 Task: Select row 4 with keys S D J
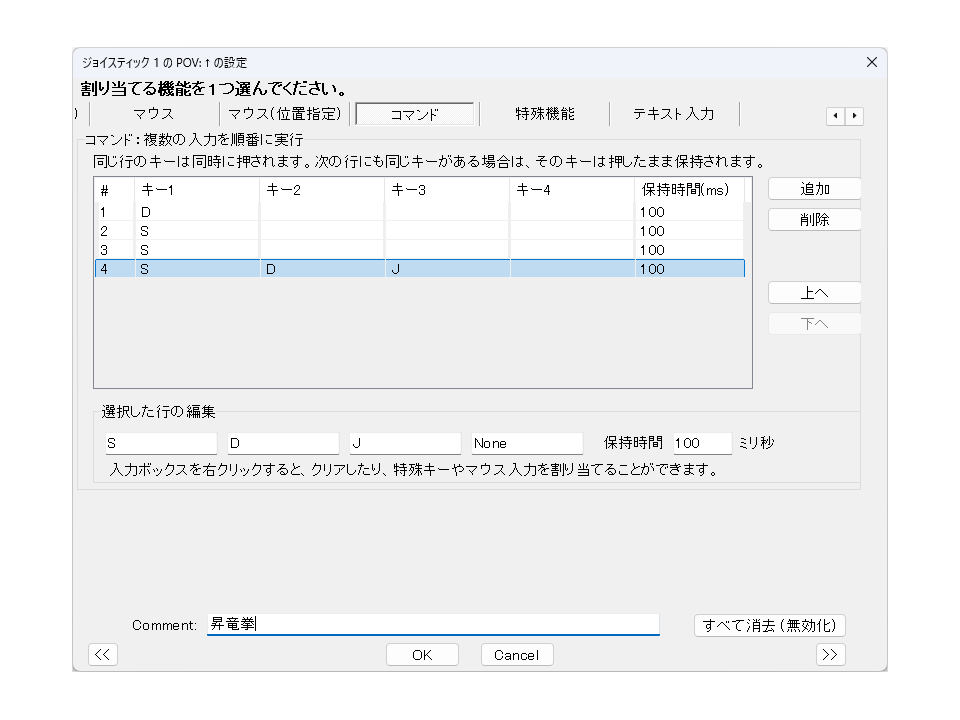coord(419,269)
